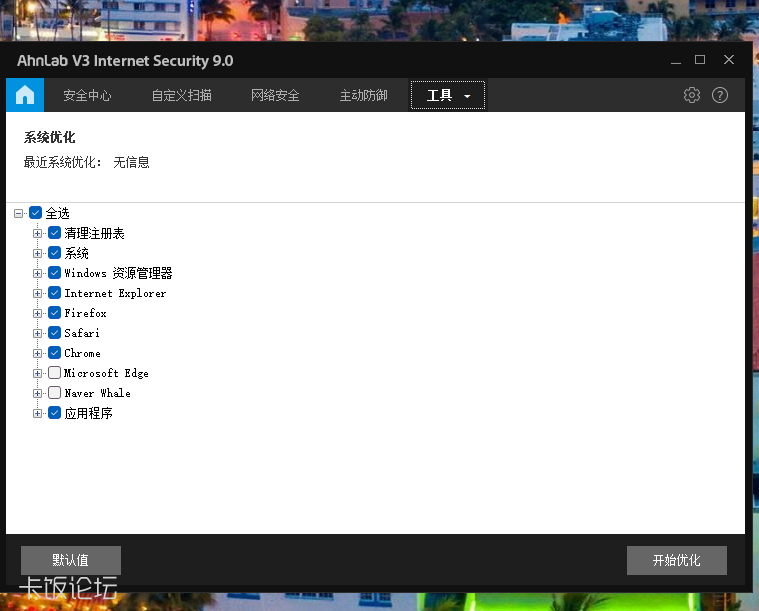The height and width of the screenshot is (611, 759).
Task: Collapse the 全选 tree root
Action: point(18,213)
